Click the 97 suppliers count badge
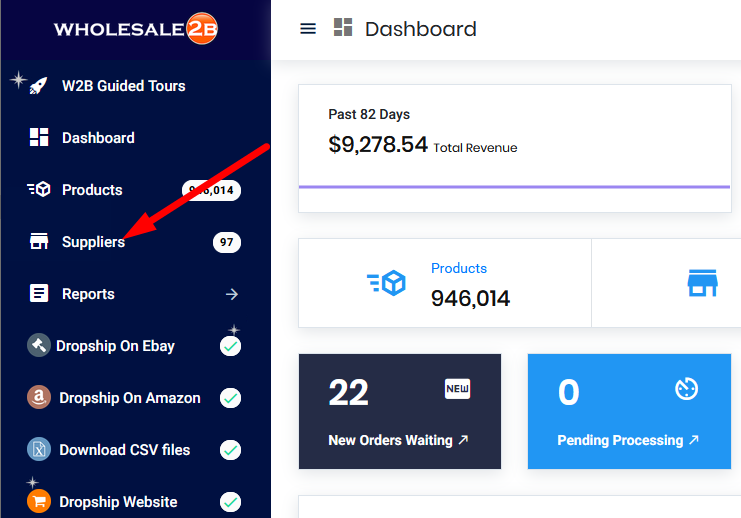Image resolution: width=741 pixels, height=518 pixels. (227, 242)
